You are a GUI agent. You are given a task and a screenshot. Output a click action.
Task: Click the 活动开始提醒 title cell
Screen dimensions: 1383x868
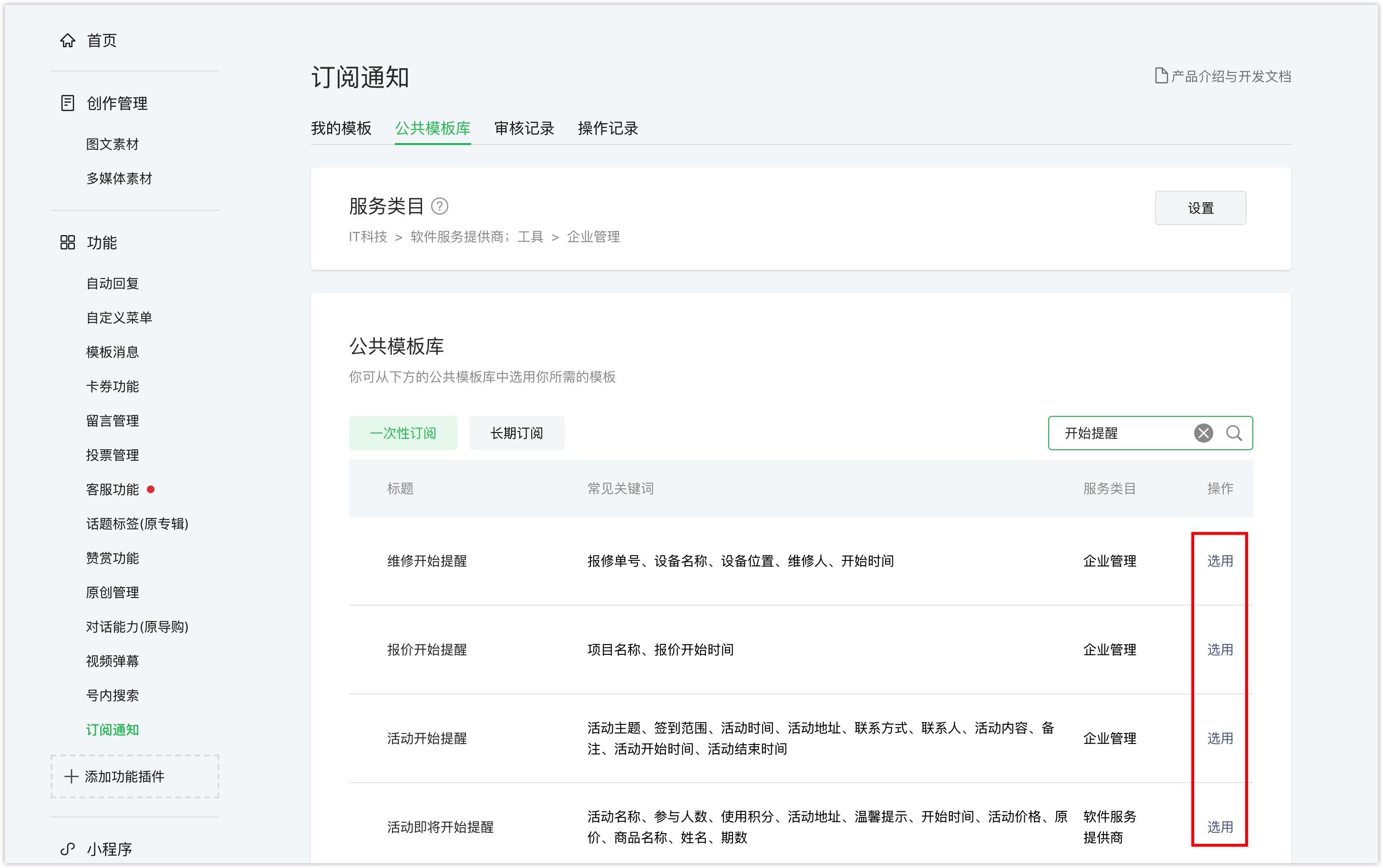point(427,738)
